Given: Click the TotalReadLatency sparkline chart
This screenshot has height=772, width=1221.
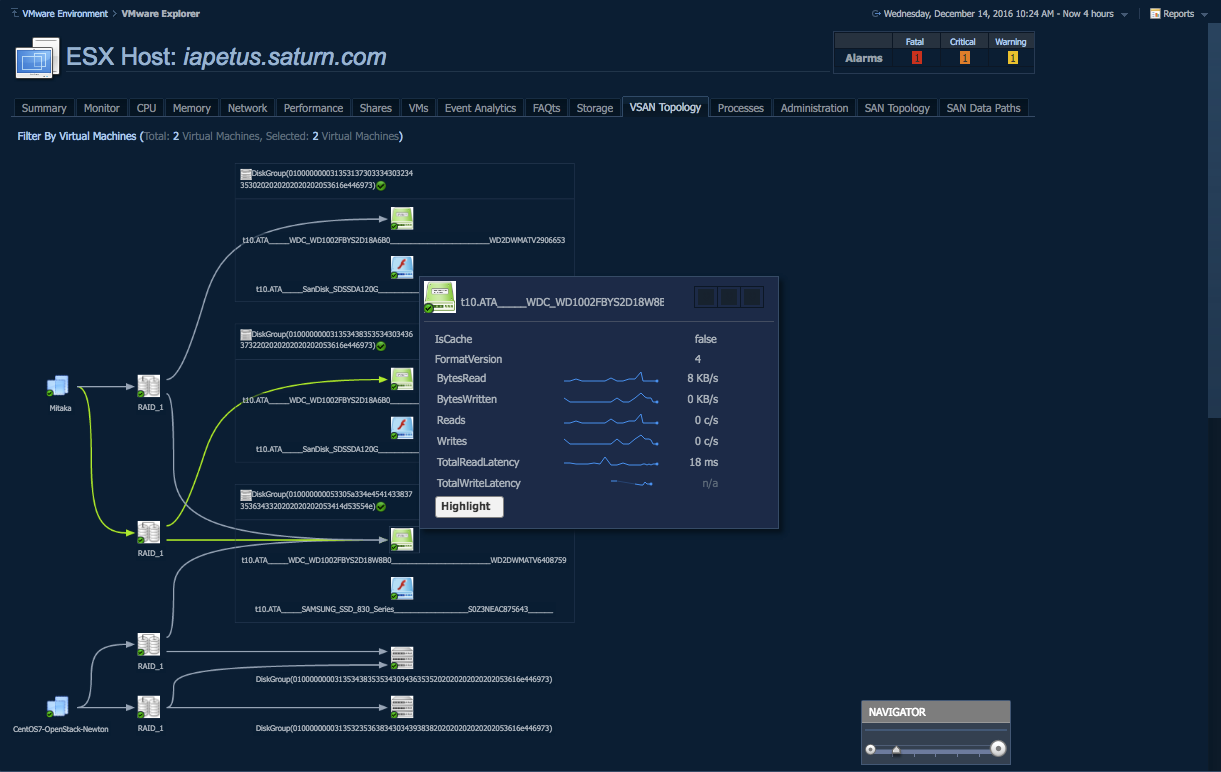Looking at the screenshot, I should pos(611,462).
